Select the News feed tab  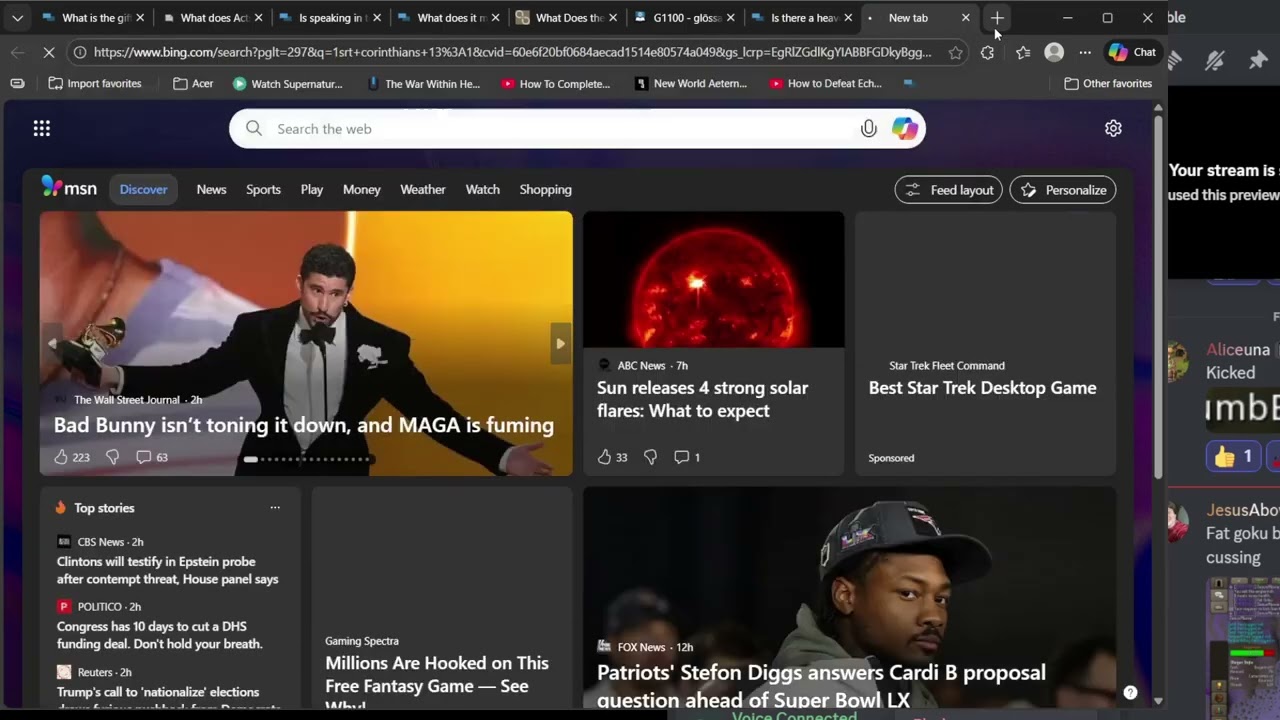coord(211,190)
